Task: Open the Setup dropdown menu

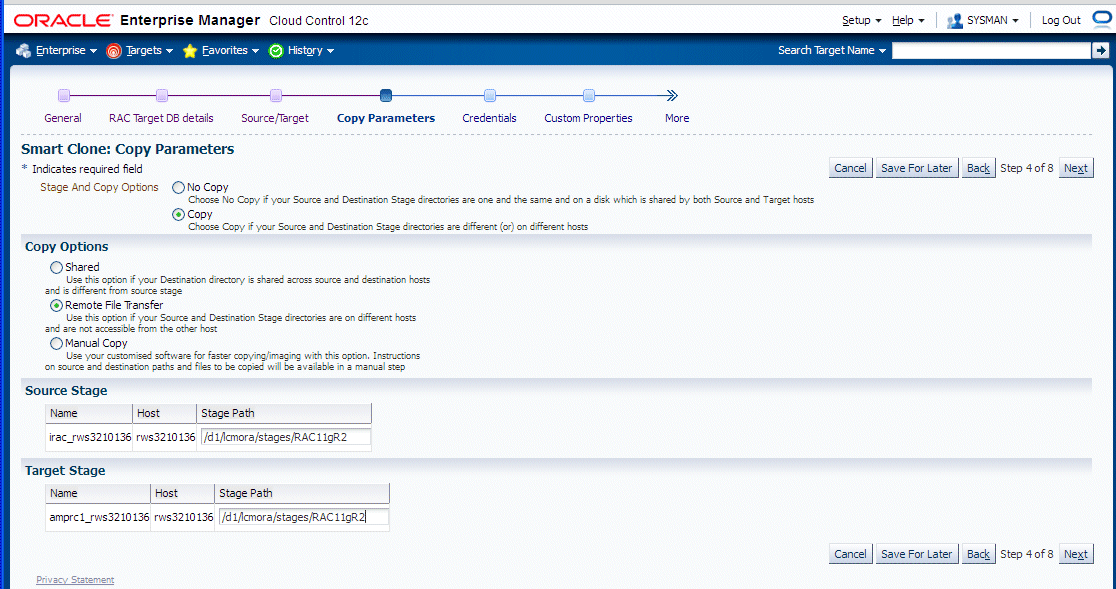Action: click(x=861, y=21)
